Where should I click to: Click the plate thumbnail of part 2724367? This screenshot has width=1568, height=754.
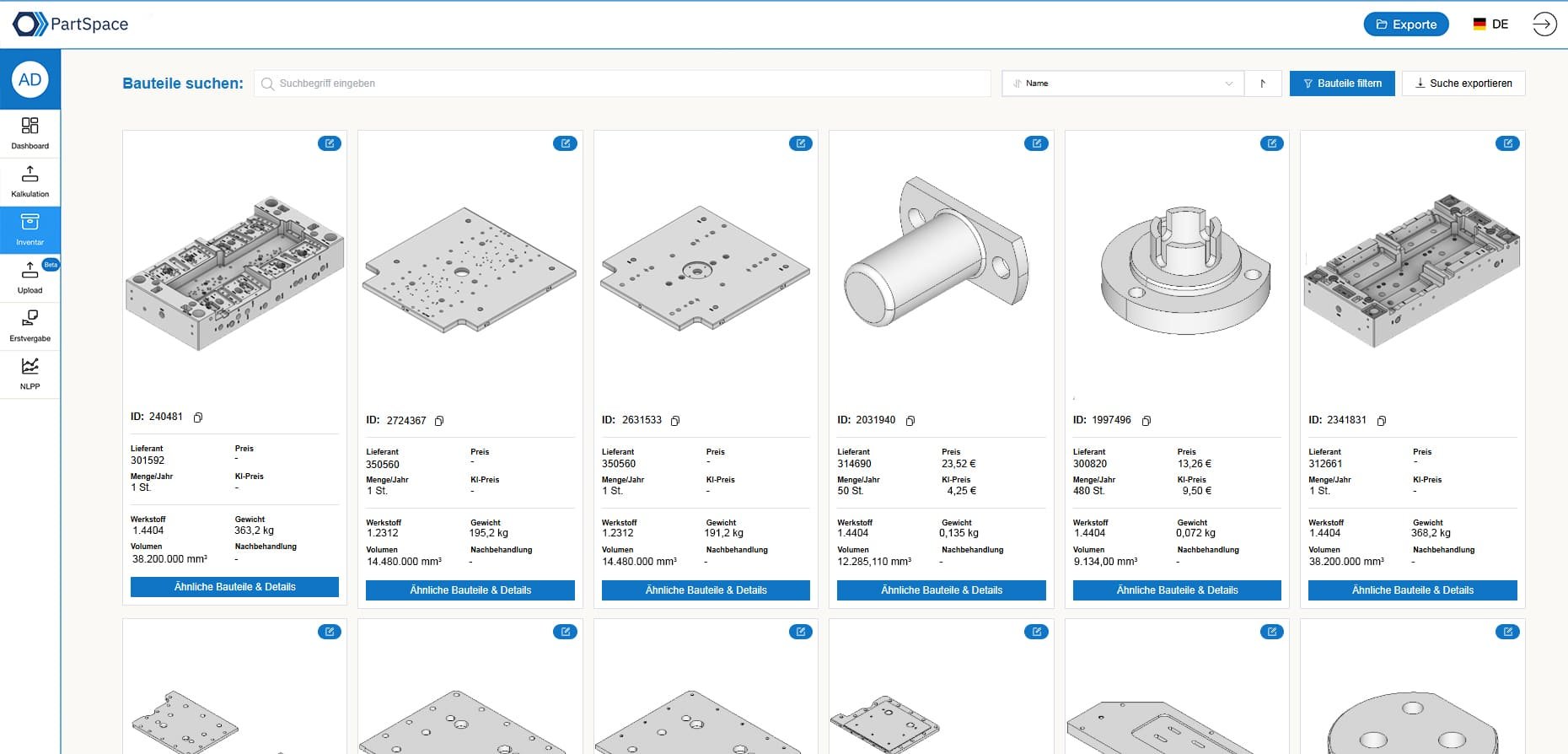[x=470, y=270]
